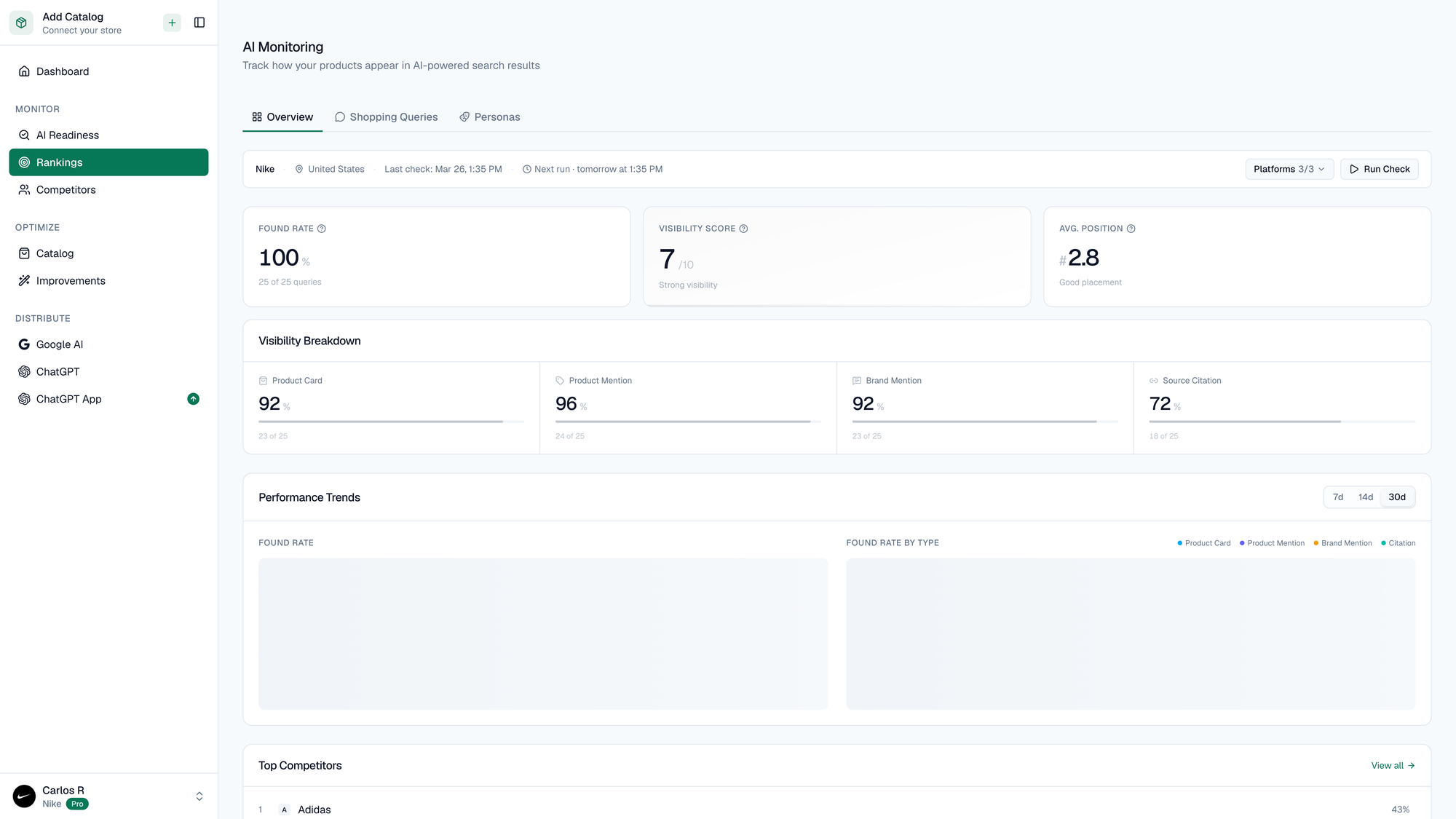1456x819 pixels.
Task: Select the 30d trend range
Action: tap(1397, 497)
